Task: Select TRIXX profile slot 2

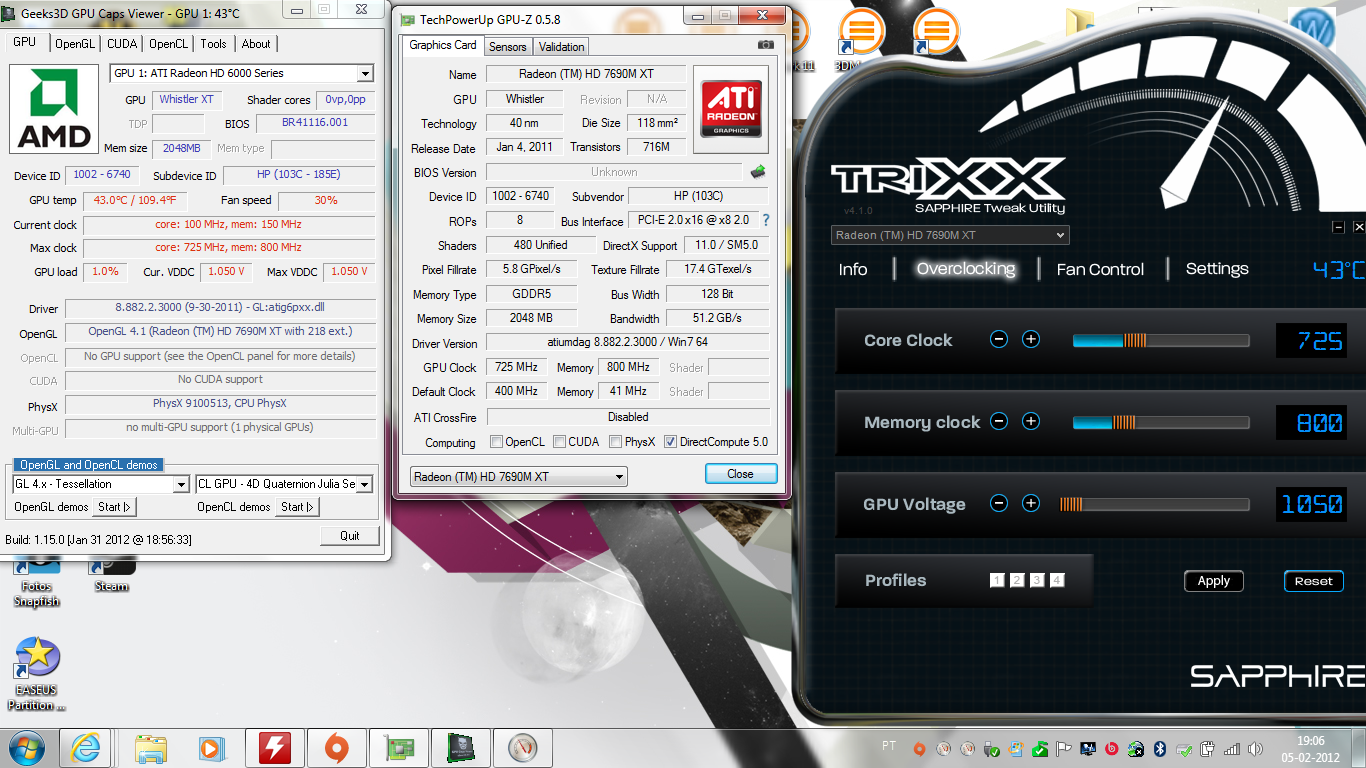Action: tap(1017, 580)
